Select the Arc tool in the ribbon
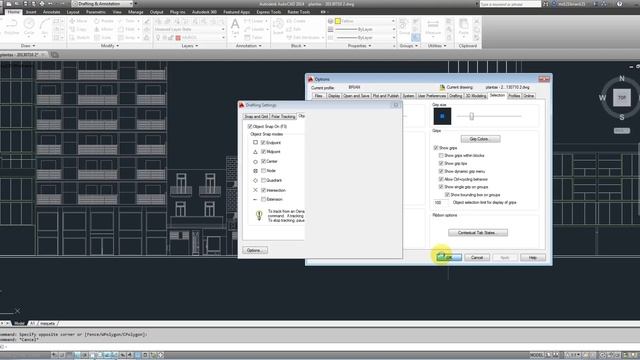This screenshot has height=360, width=640. tap(44, 27)
